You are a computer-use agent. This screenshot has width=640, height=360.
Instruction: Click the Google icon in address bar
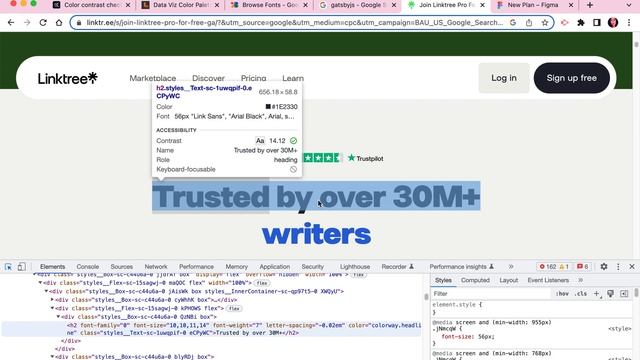(x=513, y=22)
